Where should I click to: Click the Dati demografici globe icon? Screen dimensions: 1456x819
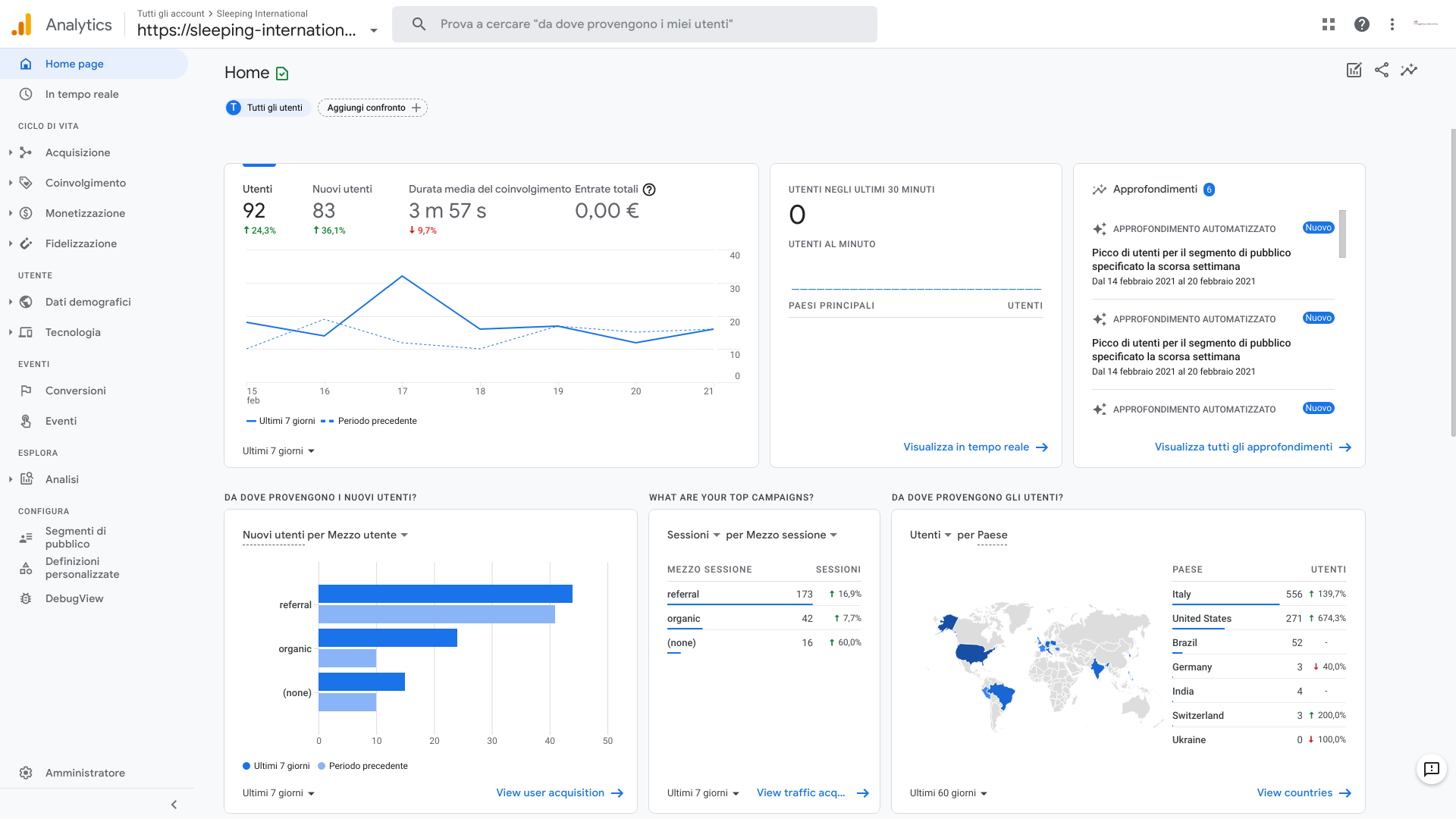coord(26,302)
